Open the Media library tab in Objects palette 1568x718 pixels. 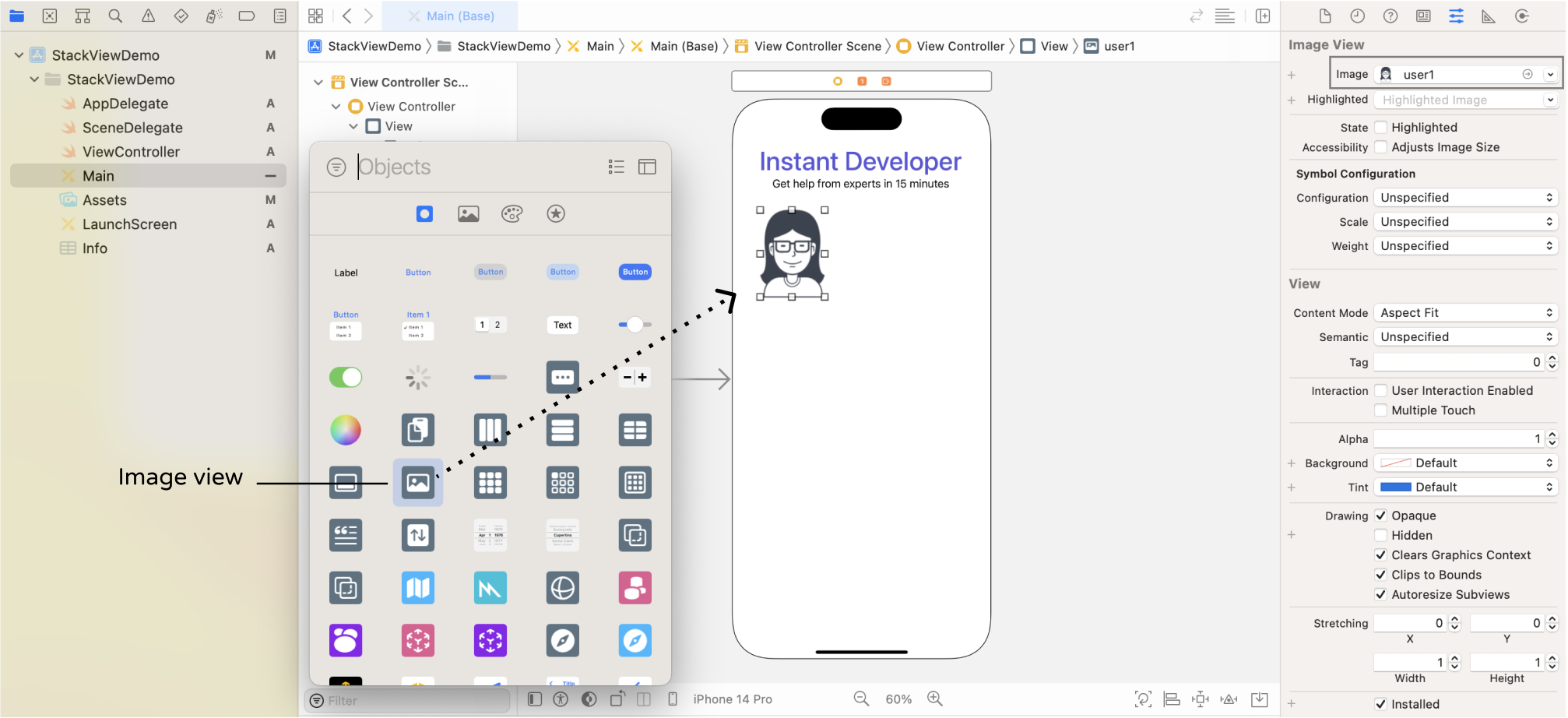click(x=468, y=213)
